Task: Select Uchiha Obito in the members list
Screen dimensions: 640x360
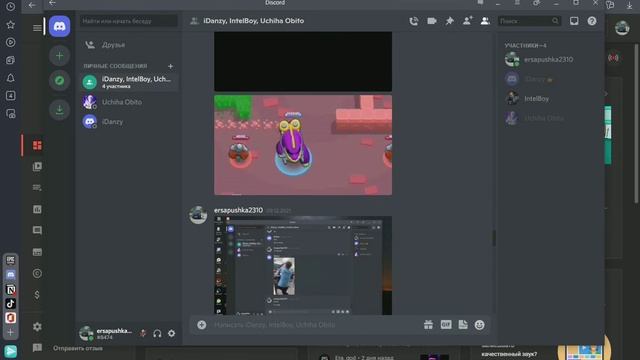Action: 549,118
